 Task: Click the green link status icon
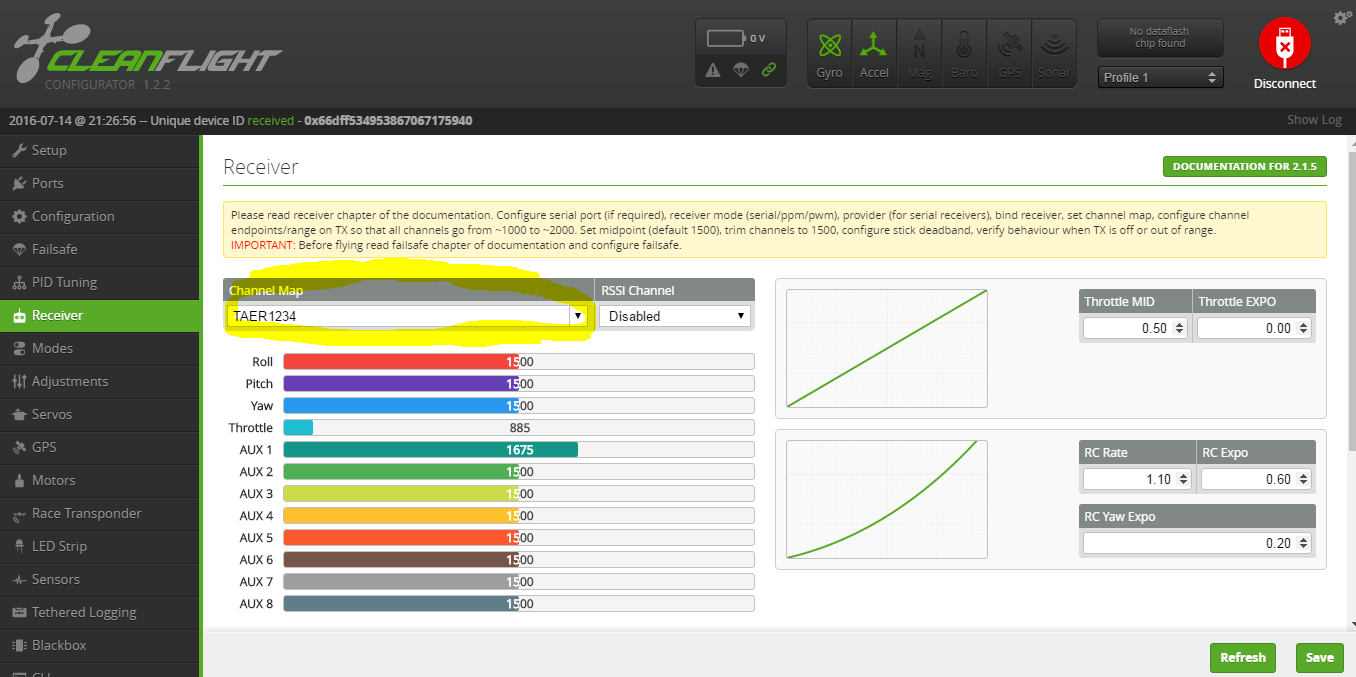pyautogui.click(x=769, y=70)
